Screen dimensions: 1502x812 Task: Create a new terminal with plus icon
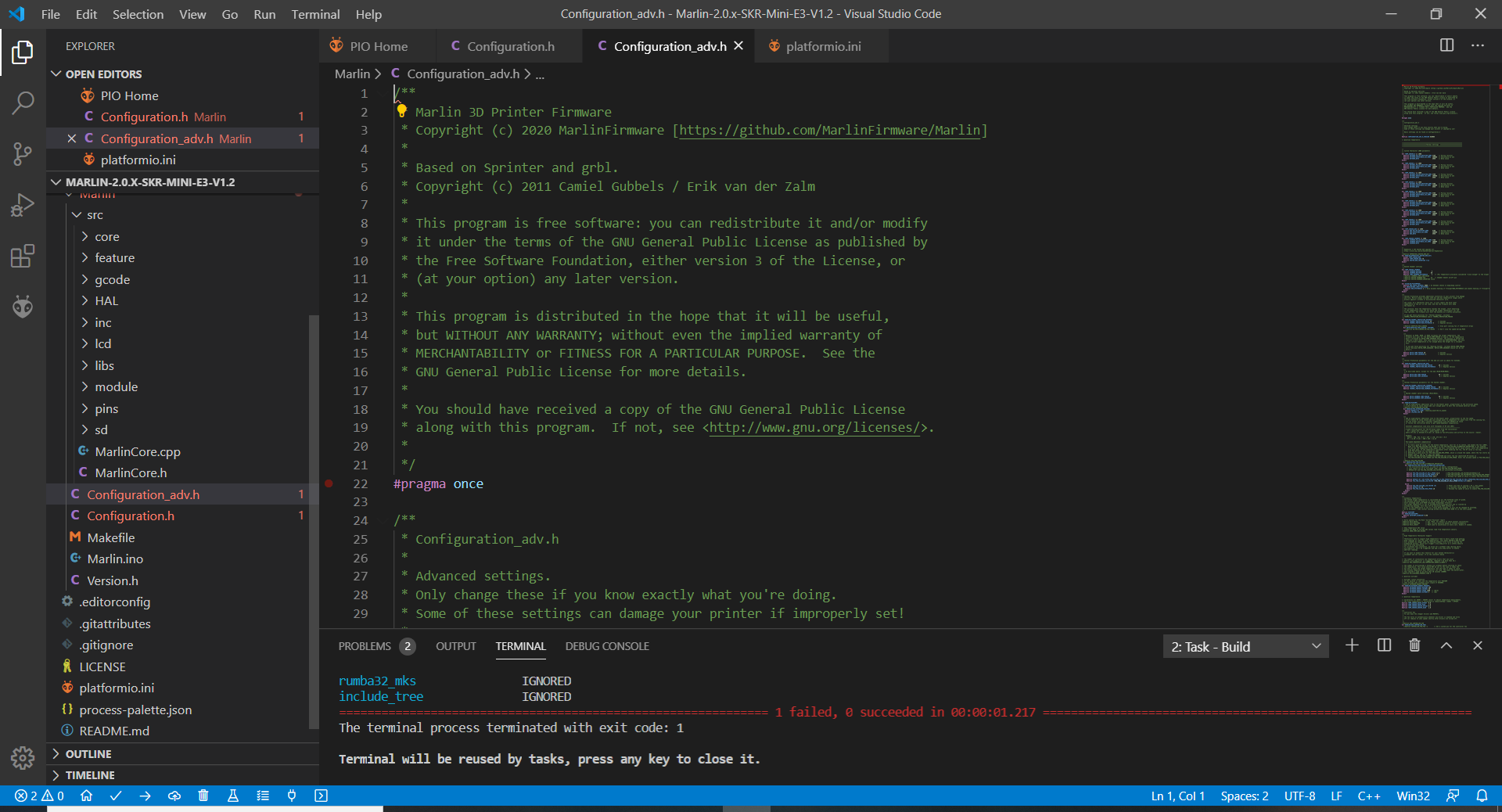tap(1352, 645)
